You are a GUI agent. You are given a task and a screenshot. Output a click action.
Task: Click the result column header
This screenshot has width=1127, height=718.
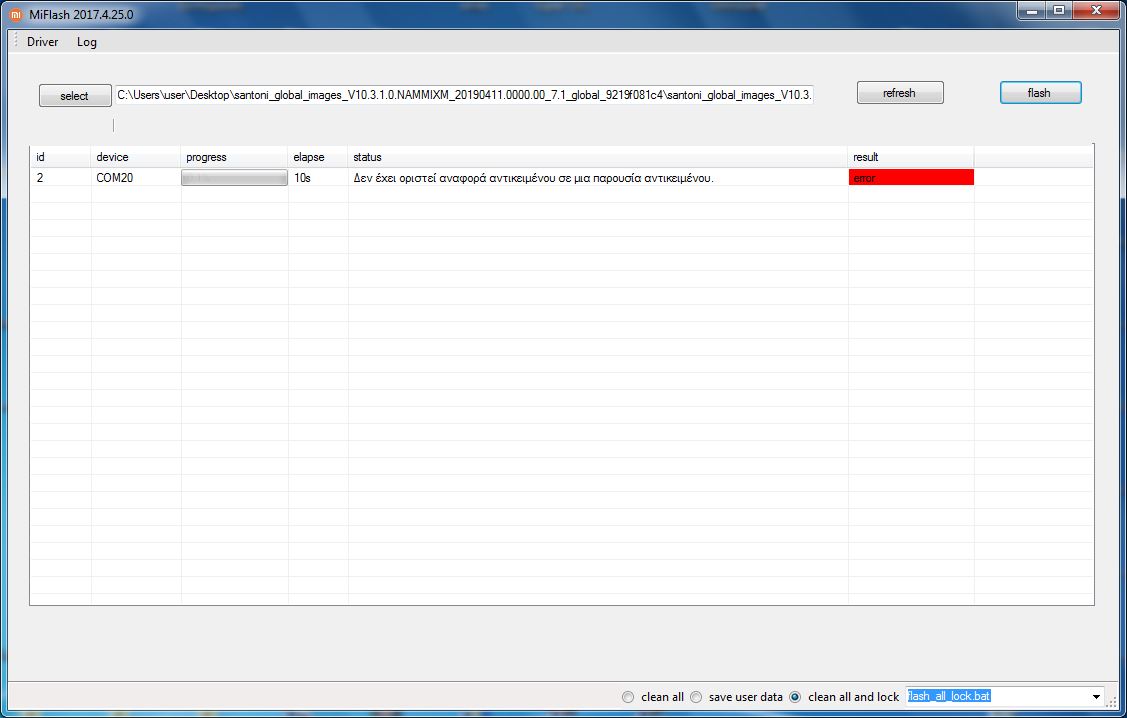point(911,157)
